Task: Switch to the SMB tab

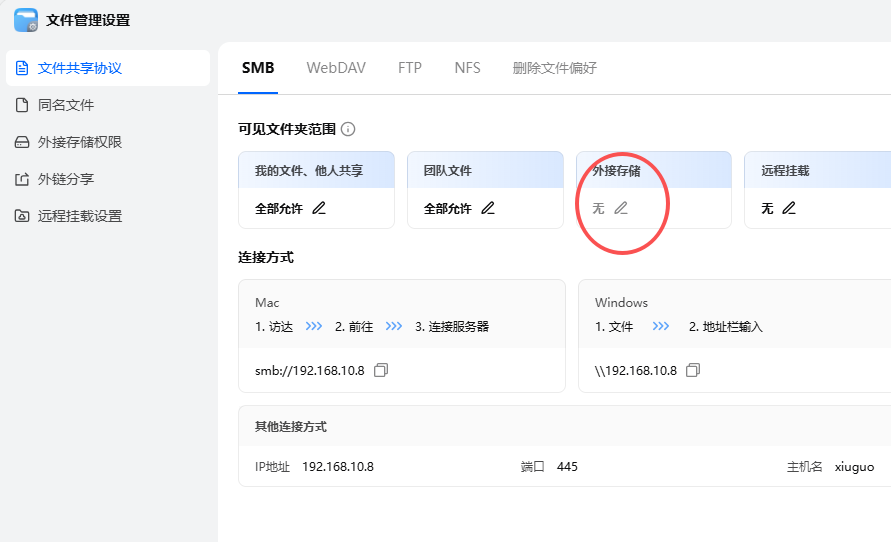Action: (258, 68)
